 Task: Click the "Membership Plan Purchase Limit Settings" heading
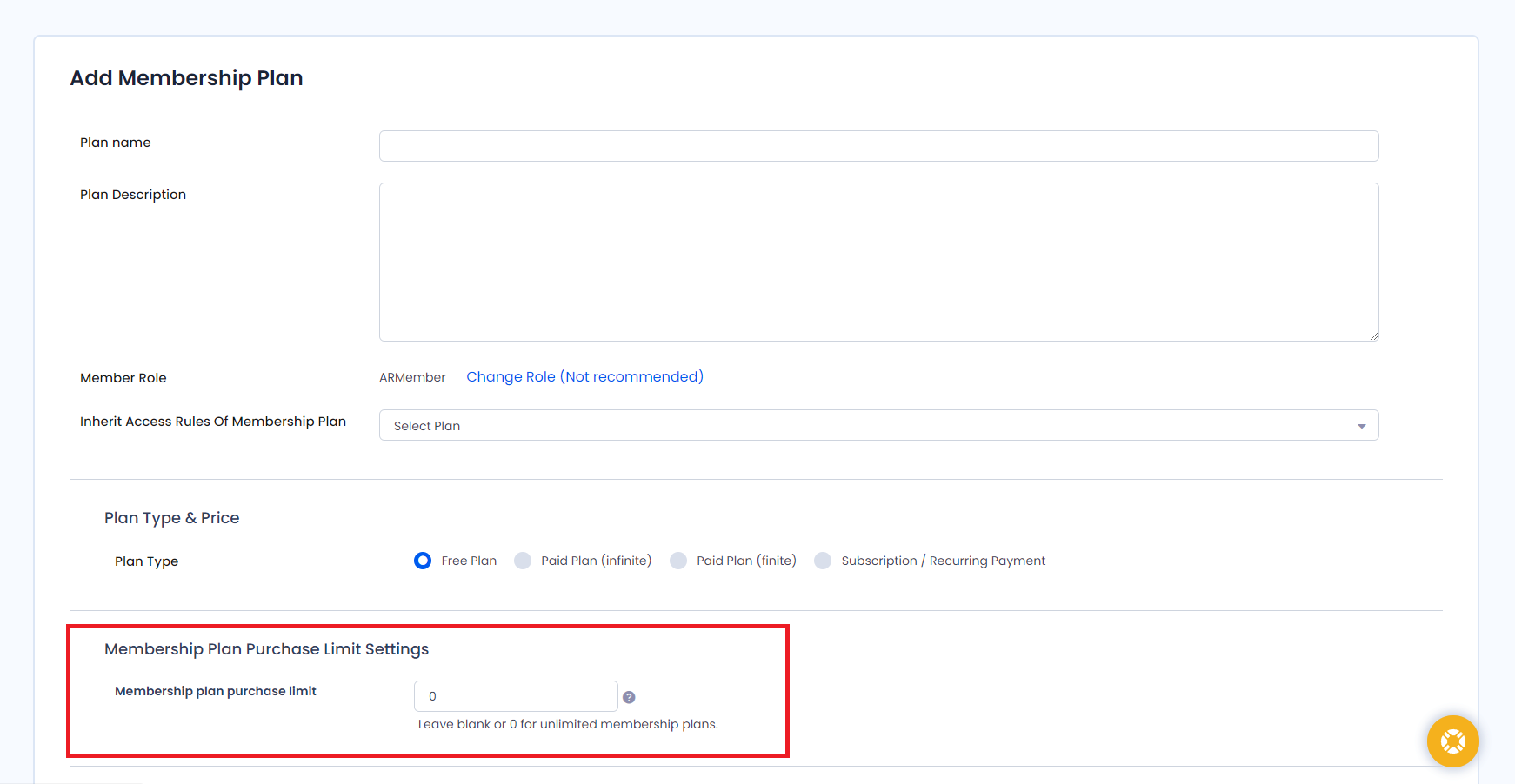coord(266,649)
